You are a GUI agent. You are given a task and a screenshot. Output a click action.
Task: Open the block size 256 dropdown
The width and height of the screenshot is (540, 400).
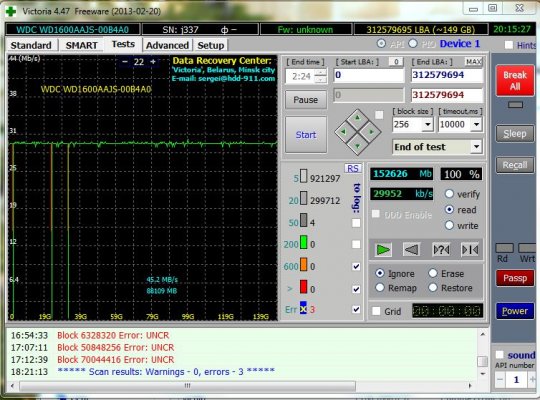coord(427,124)
